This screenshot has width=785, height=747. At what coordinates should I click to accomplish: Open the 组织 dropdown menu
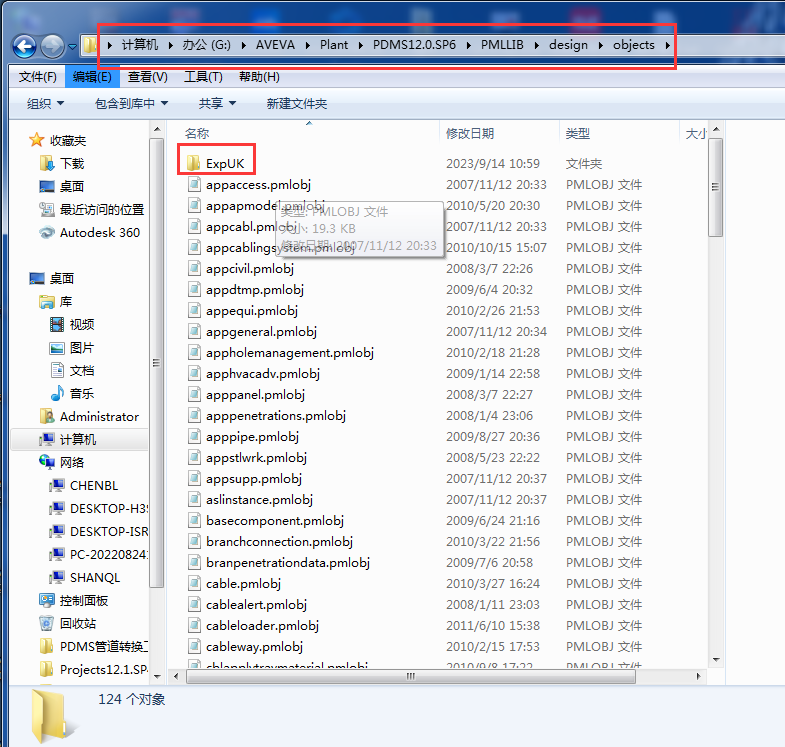point(45,104)
